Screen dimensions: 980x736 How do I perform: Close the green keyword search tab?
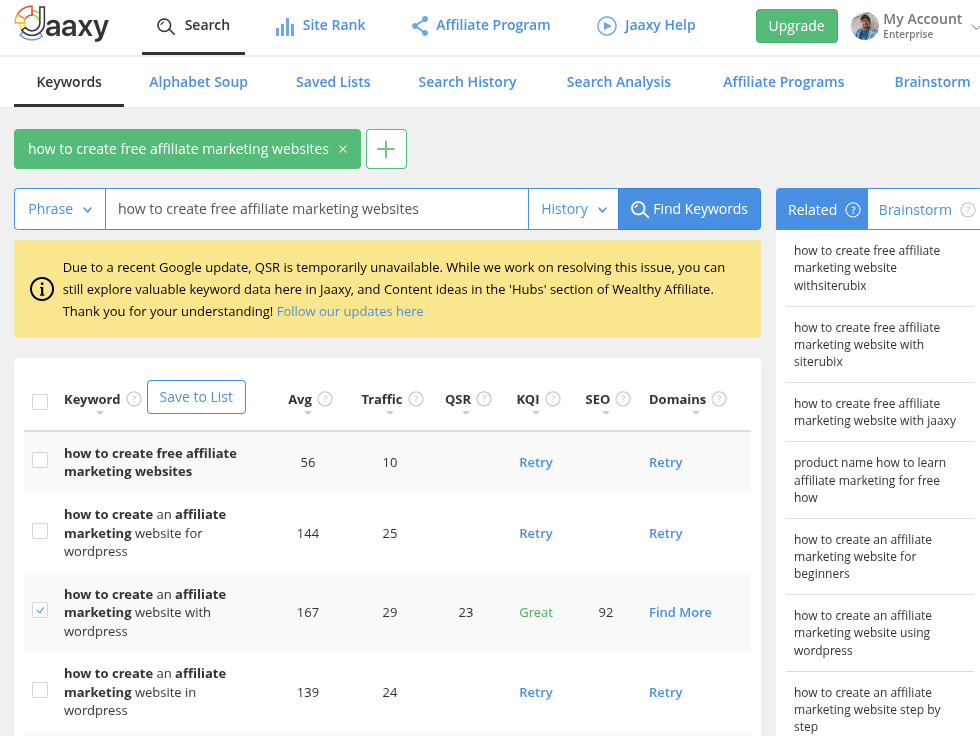[343, 149]
